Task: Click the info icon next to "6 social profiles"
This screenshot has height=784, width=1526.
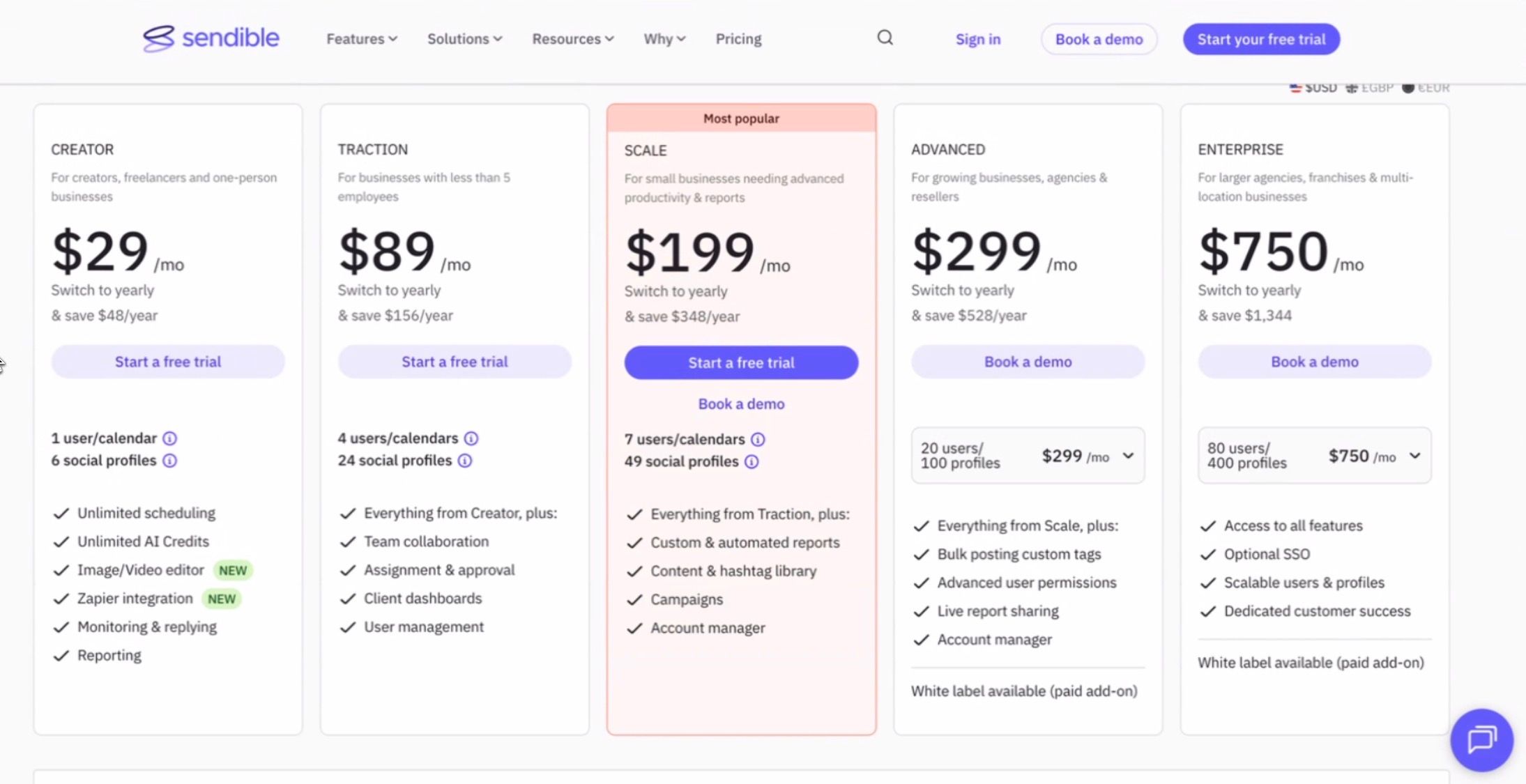Action: point(169,461)
